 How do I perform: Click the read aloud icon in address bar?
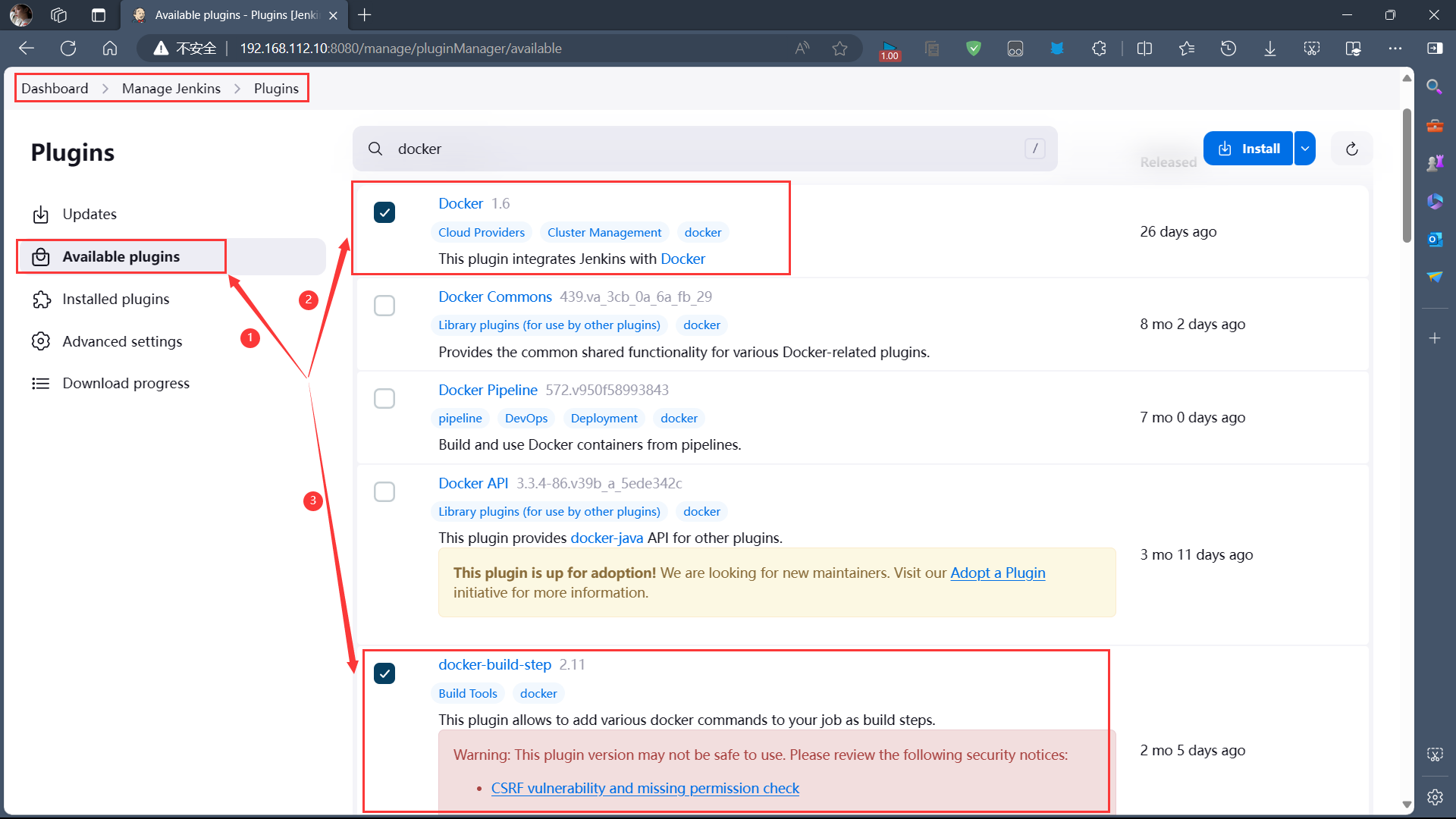tap(802, 49)
